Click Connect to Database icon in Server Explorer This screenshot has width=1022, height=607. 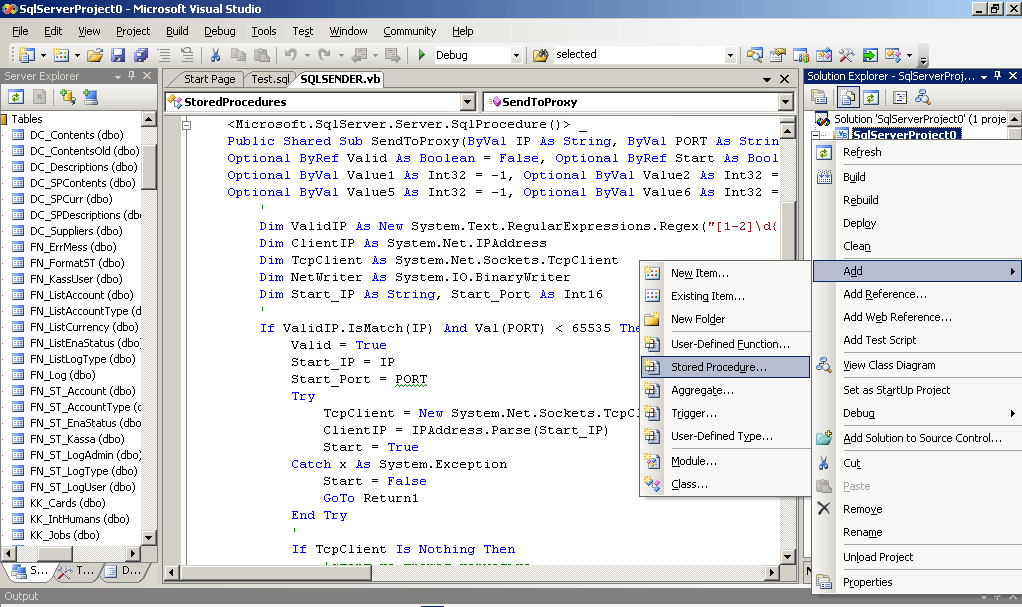pyautogui.click(x=68, y=97)
